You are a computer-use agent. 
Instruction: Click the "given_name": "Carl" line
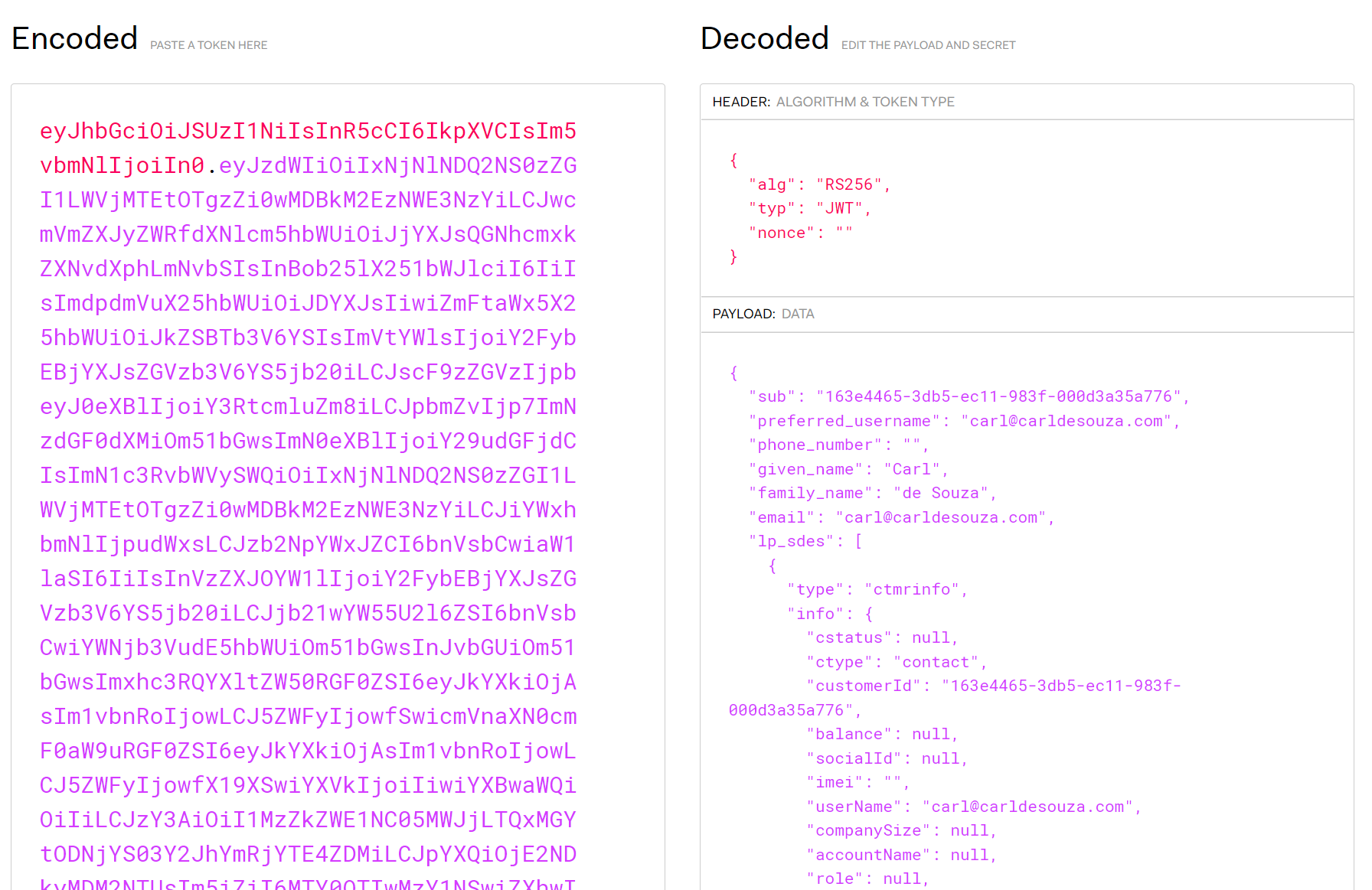click(x=848, y=469)
